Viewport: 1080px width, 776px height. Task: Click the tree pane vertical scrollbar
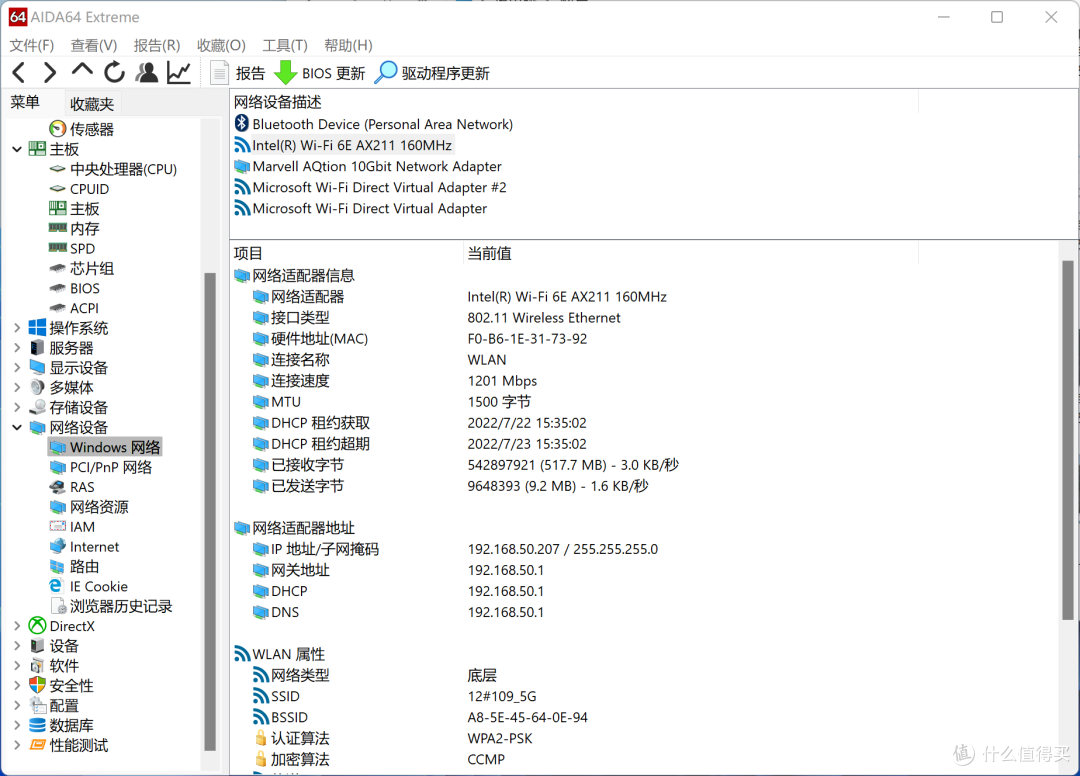tap(210, 512)
